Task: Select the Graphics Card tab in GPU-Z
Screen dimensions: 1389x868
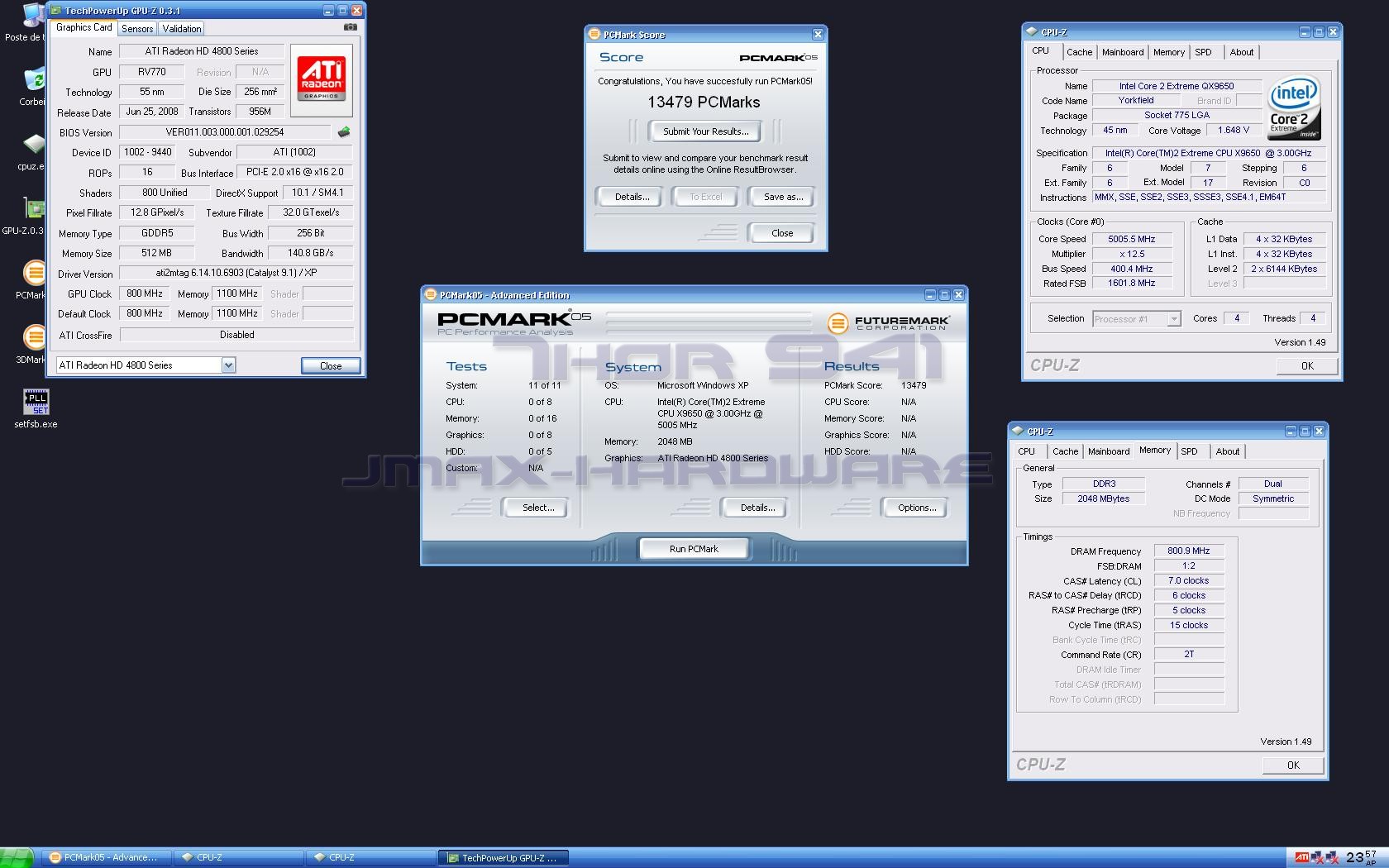Action: [84, 27]
